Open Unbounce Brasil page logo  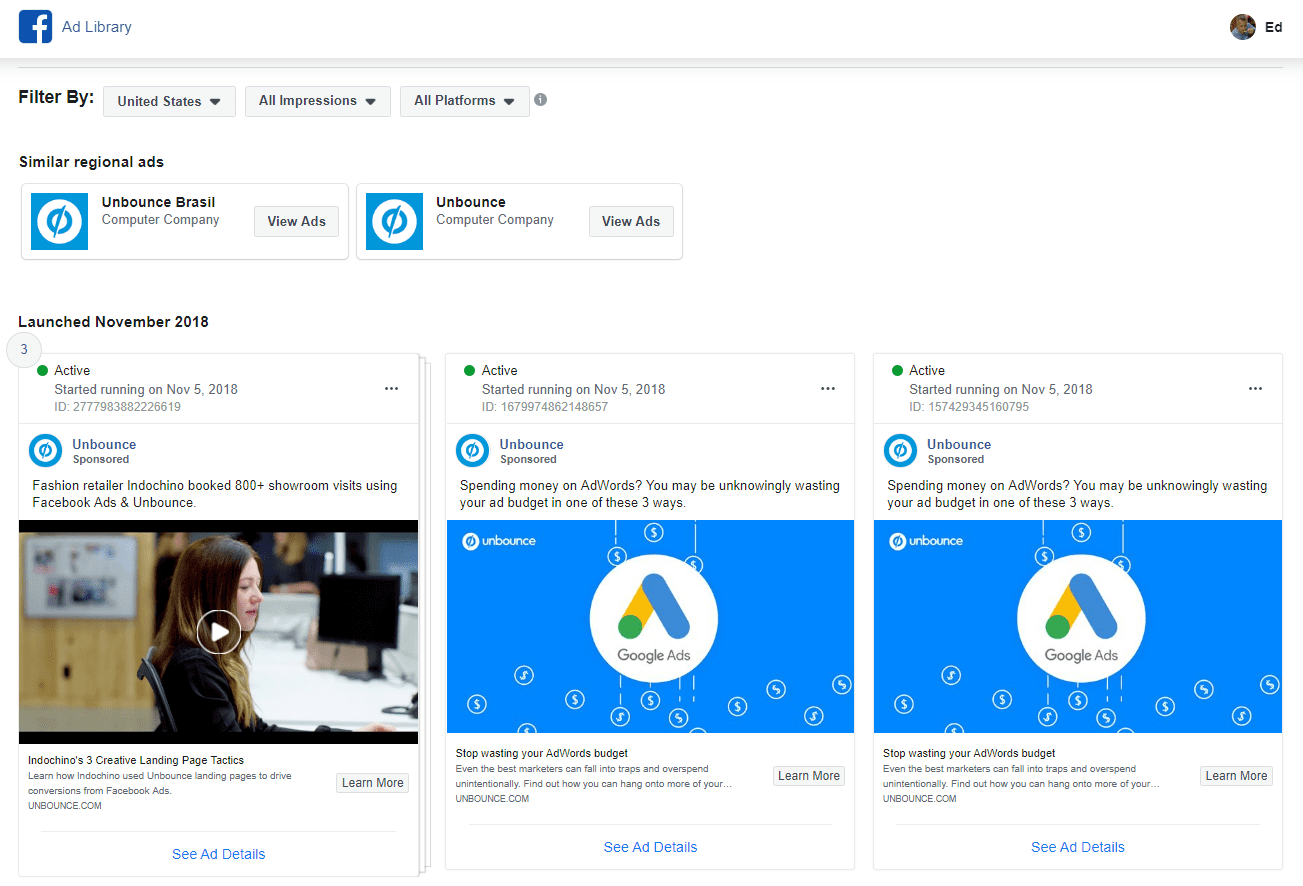[59, 221]
